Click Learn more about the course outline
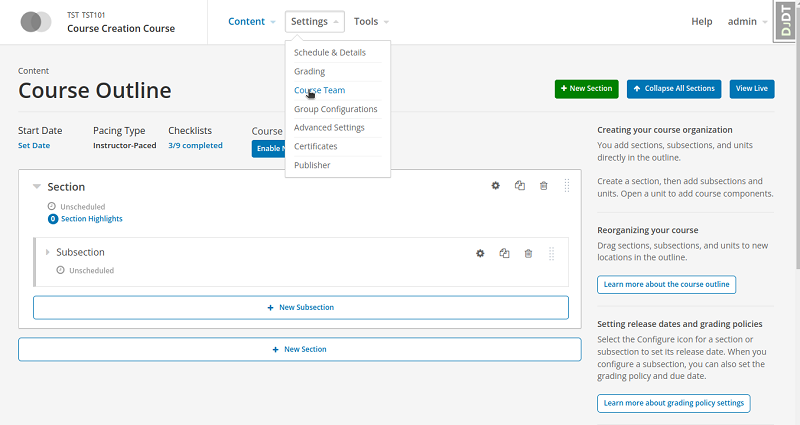 coord(666,285)
